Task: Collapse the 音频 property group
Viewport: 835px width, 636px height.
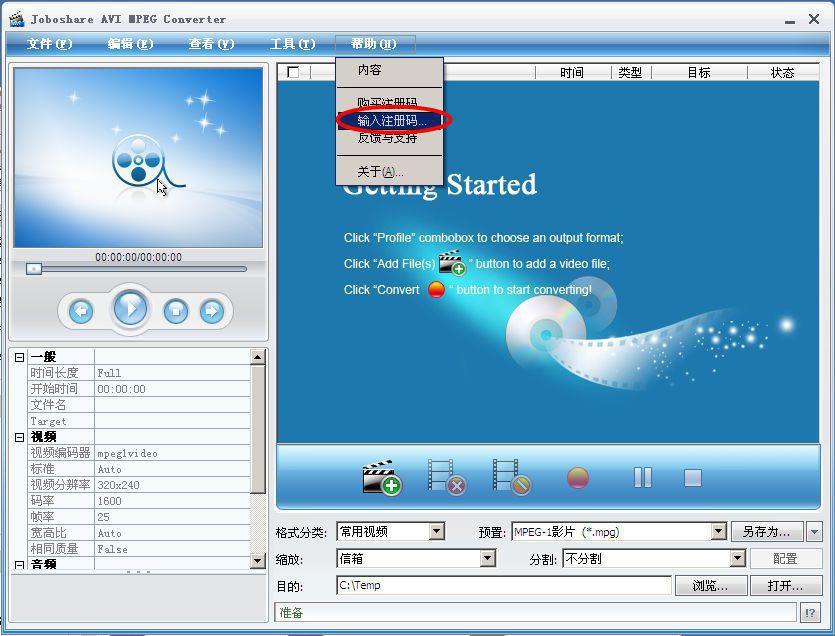Action: 20,565
